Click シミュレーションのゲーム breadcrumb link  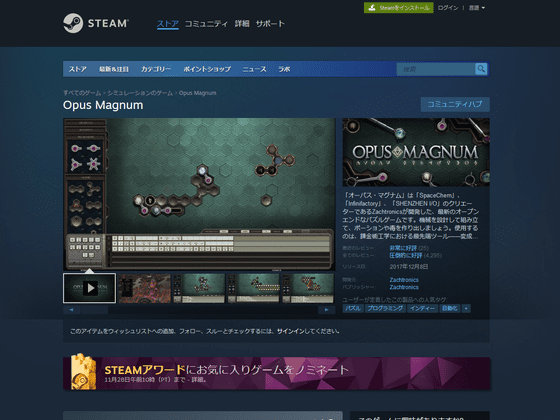140,93
